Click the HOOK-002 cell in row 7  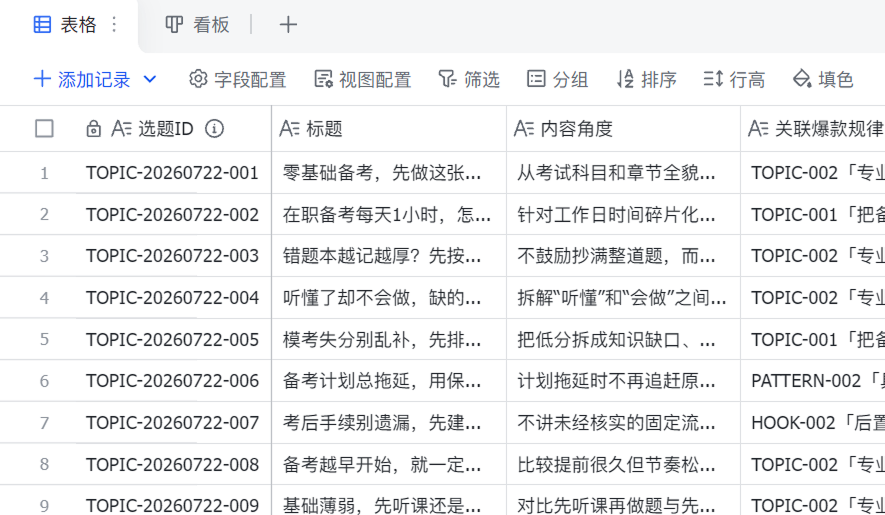click(813, 423)
